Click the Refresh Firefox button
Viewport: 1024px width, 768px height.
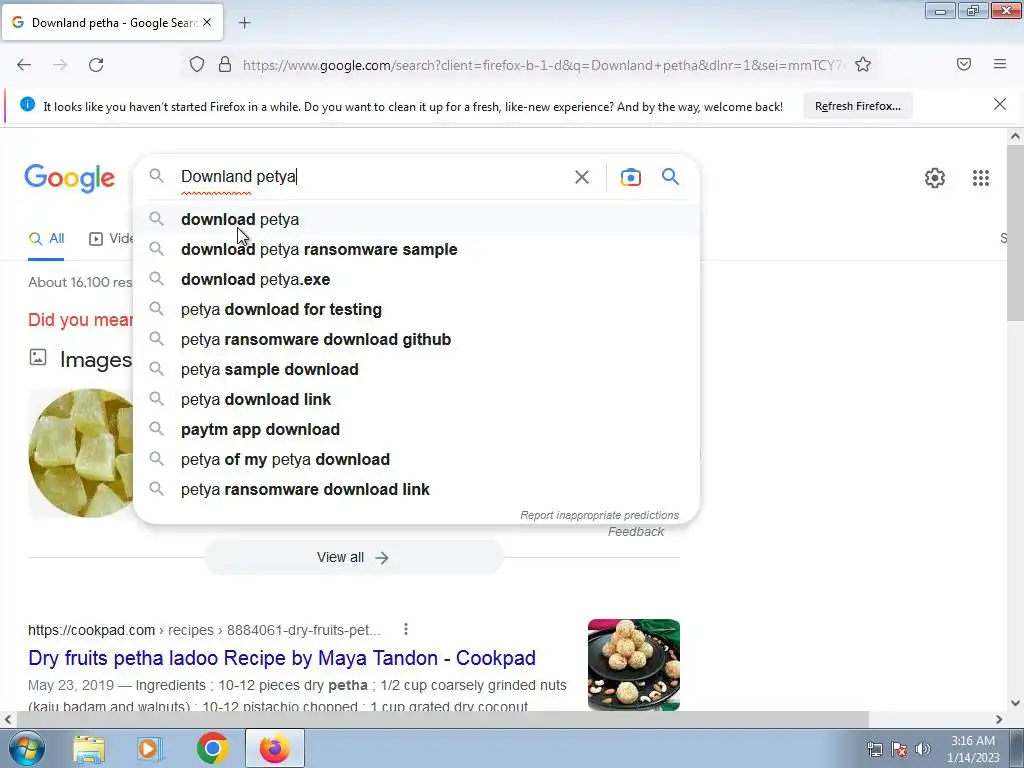pos(857,106)
